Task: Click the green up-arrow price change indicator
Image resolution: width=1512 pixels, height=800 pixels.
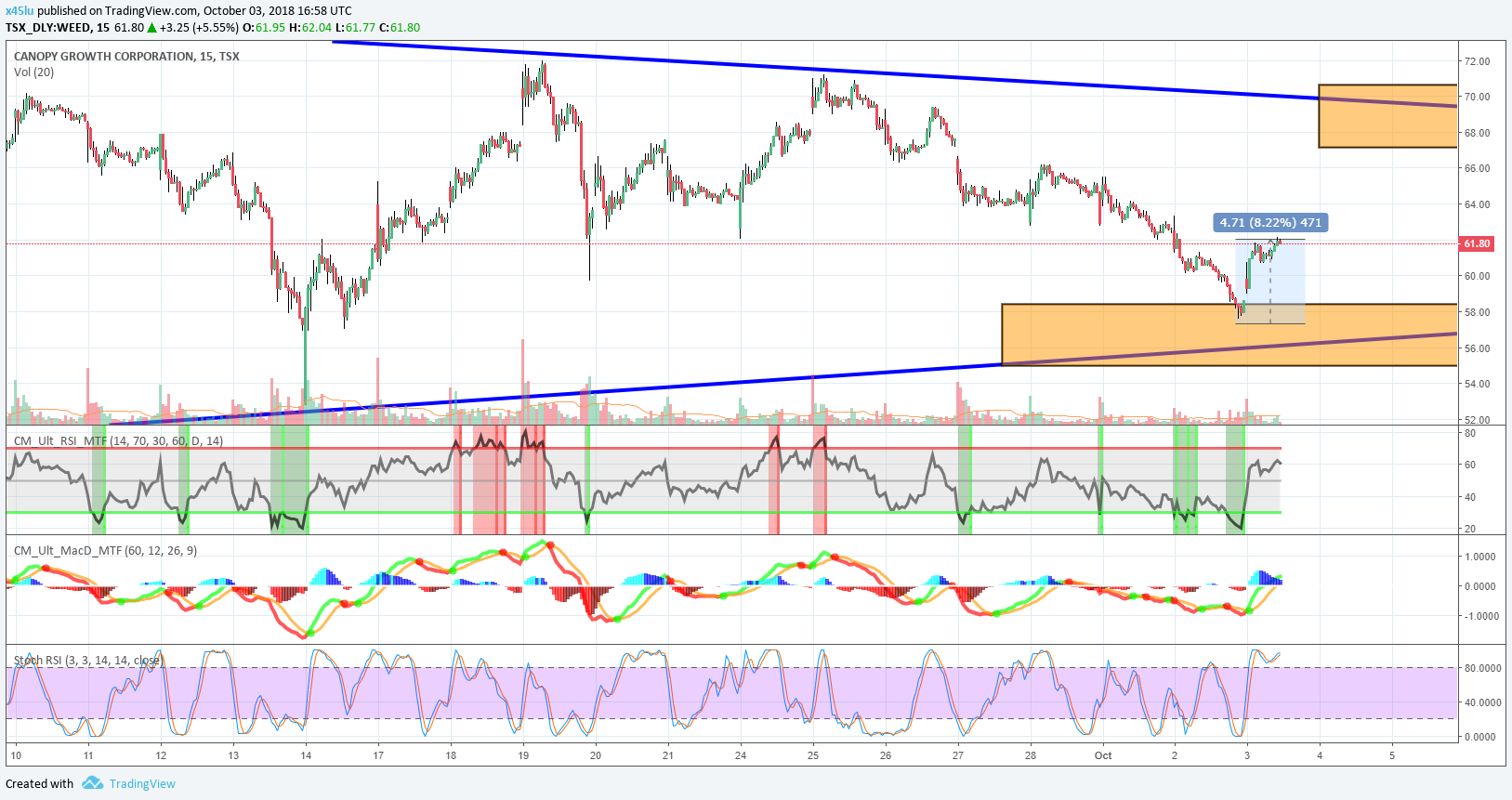Action: pyautogui.click(x=152, y=27)
